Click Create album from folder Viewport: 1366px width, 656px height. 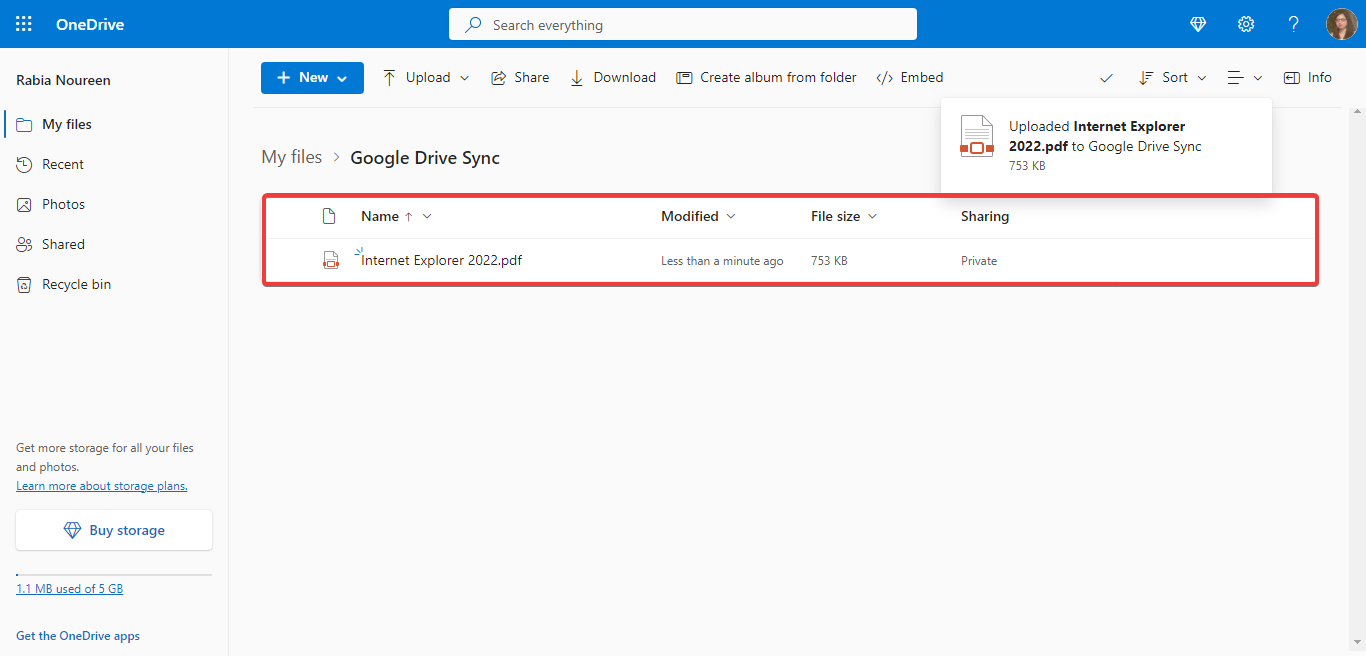click(767, 77)
